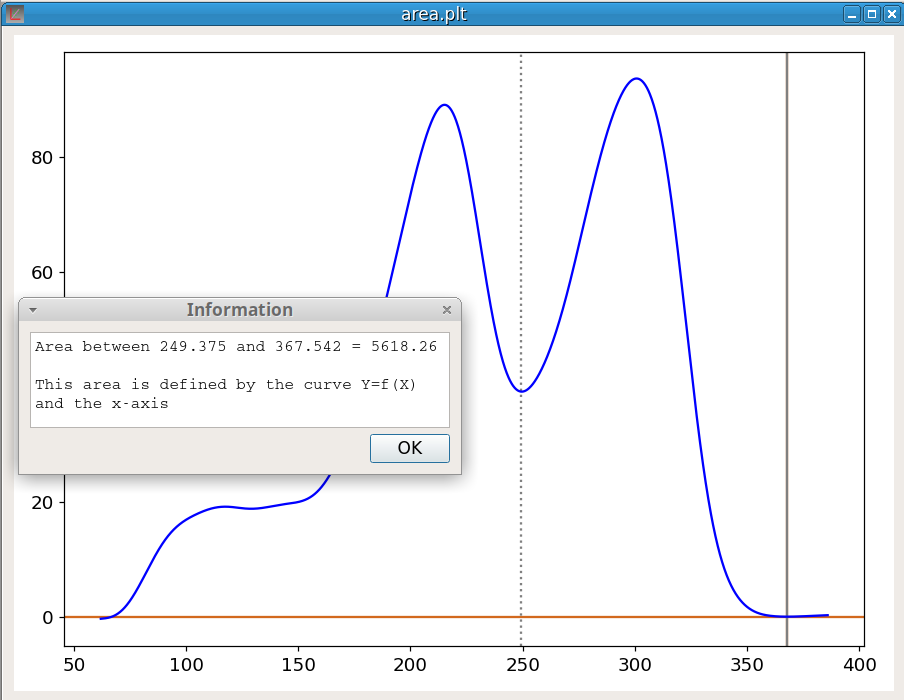Image resolution: width=904 pixels, height=700 pixels.
Task: Click the blue curve's peak near x=215
Action: click(444, 105)
